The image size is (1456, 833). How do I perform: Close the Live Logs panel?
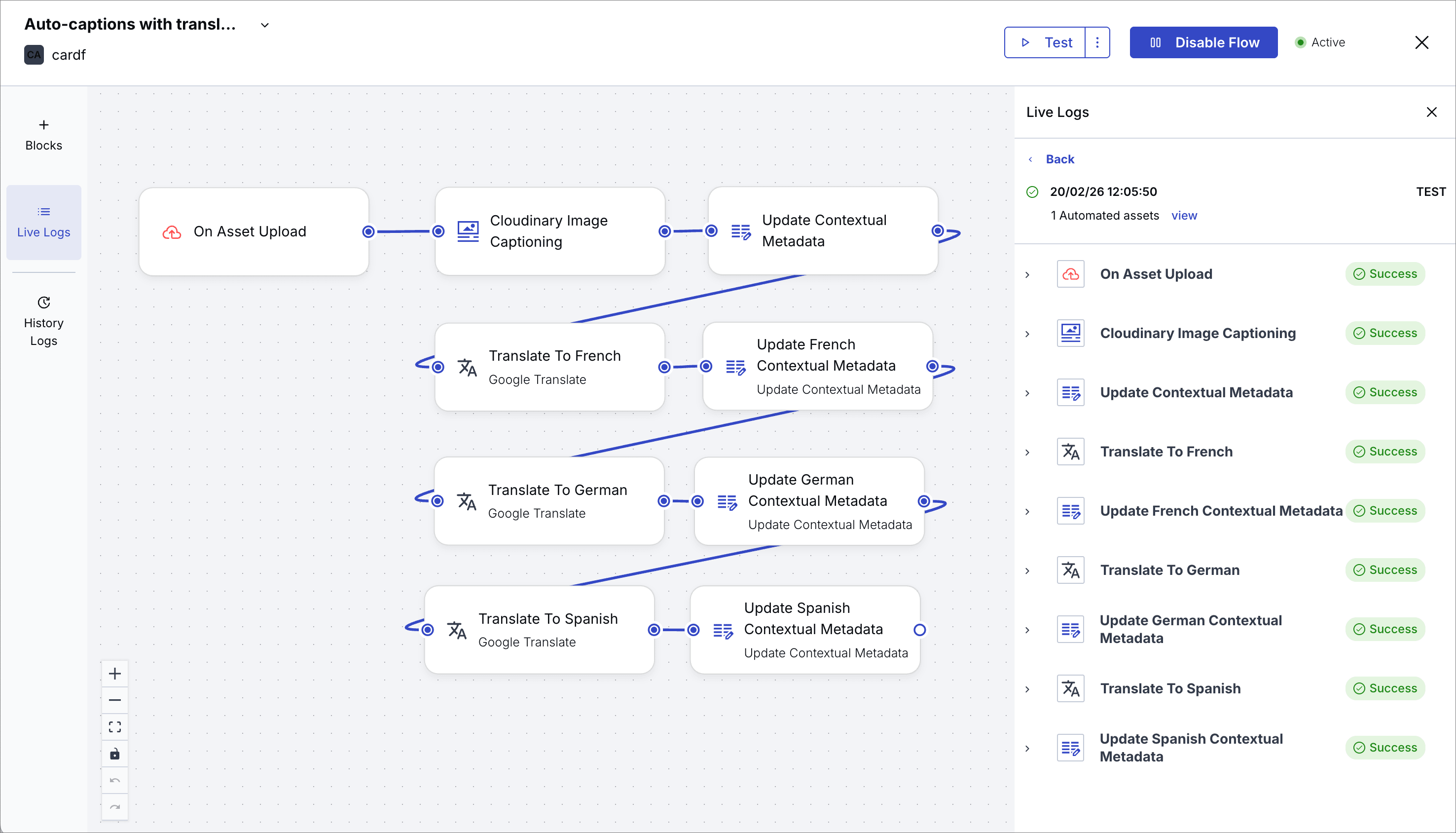coord(1431,112)
